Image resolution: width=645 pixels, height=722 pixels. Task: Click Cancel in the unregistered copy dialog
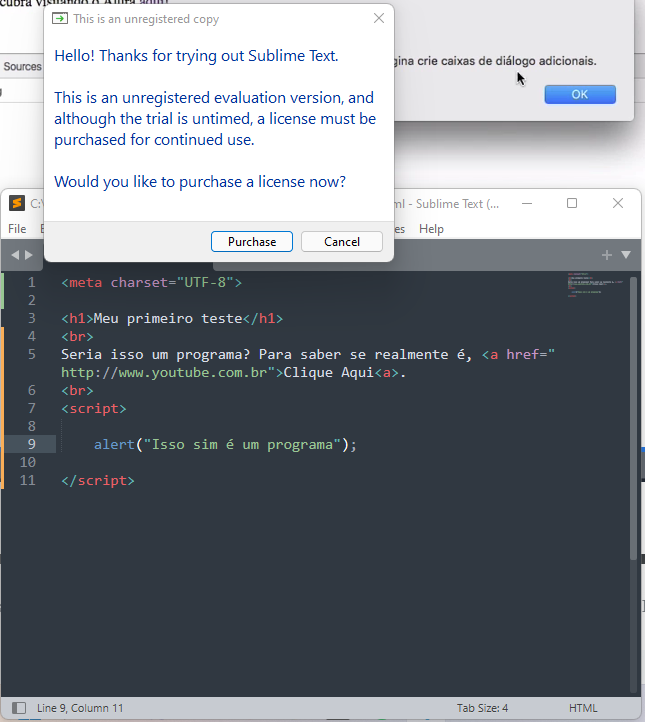pos(342,242)
